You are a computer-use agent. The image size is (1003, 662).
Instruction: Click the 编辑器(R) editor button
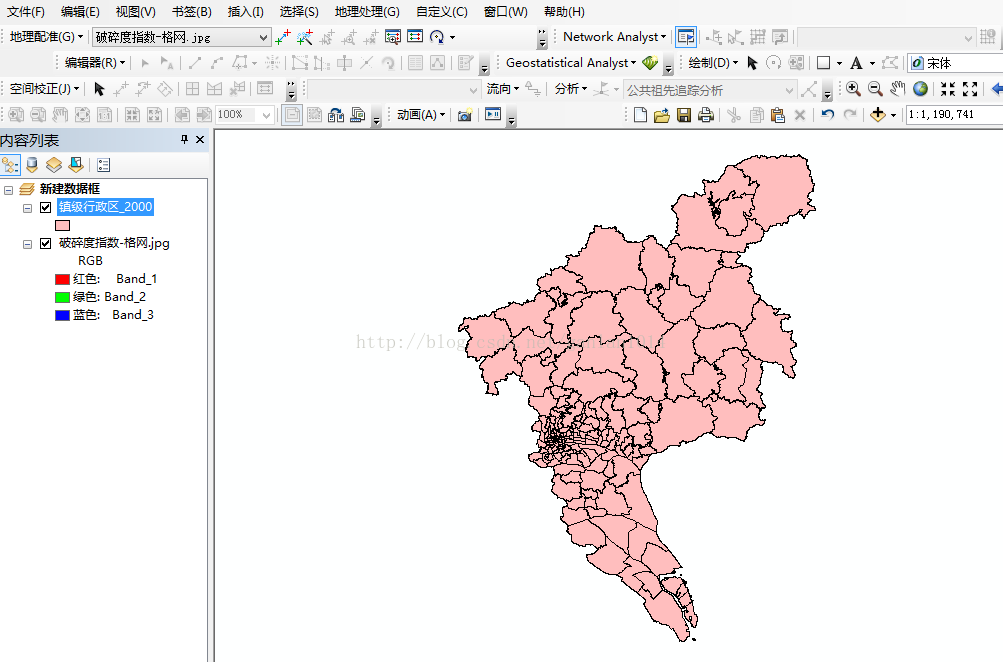click(x=95, y=63)
